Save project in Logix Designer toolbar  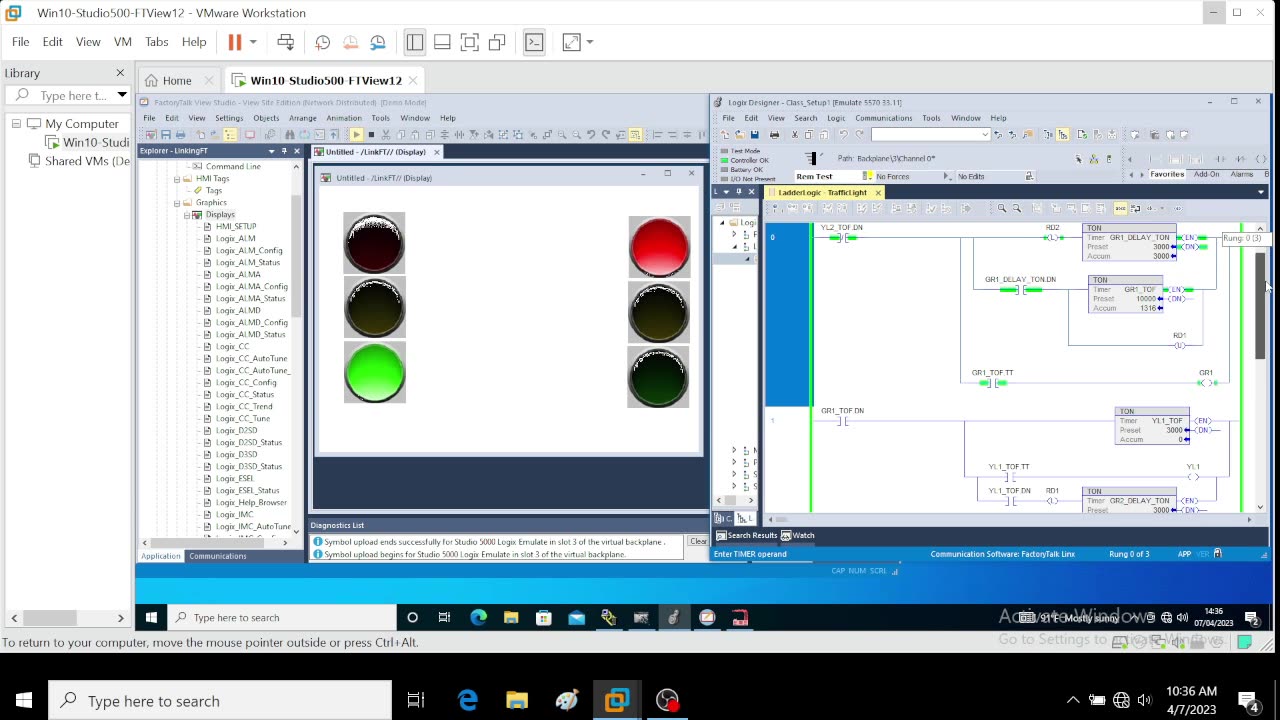[754, 134]
